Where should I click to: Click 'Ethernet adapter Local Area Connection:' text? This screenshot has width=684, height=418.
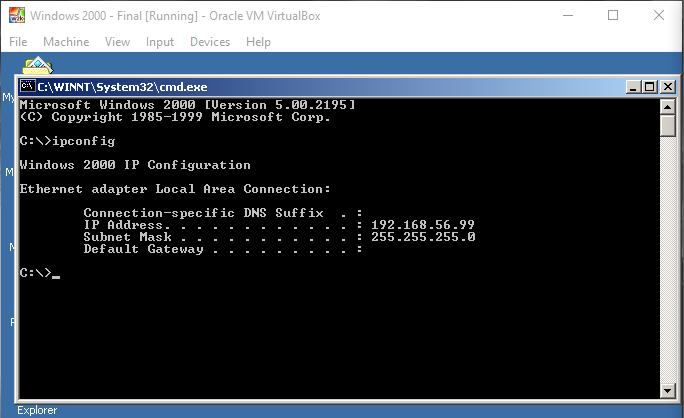(x=175, y=189)
